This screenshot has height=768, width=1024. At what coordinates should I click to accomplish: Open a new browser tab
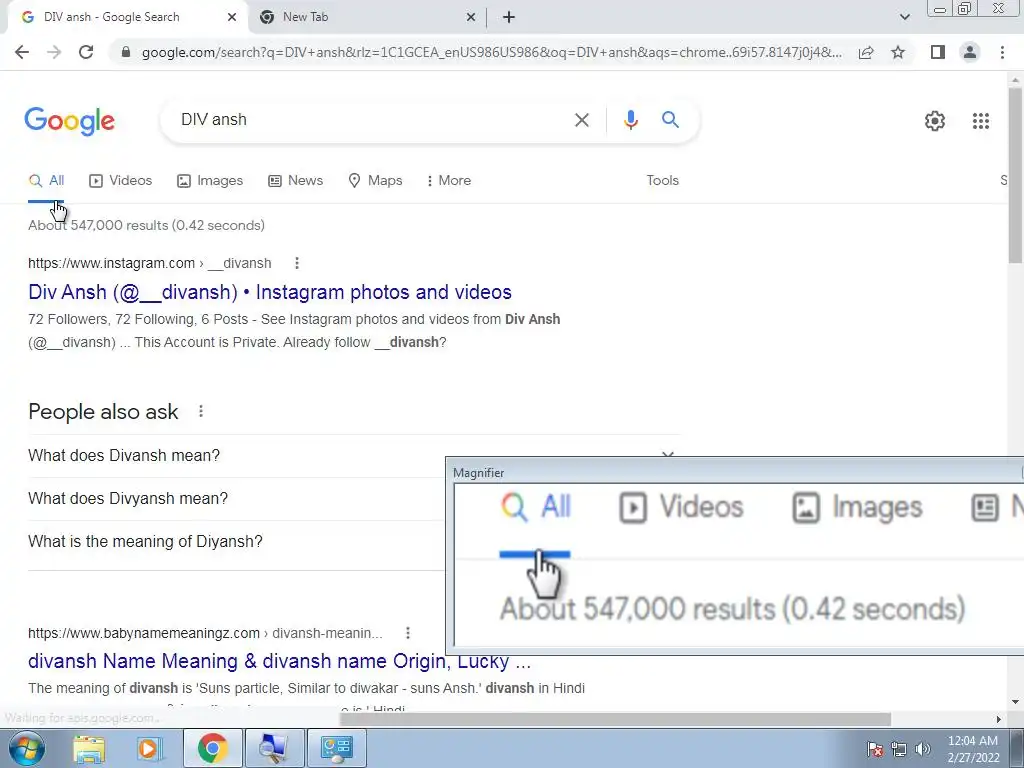click(509, 18)
